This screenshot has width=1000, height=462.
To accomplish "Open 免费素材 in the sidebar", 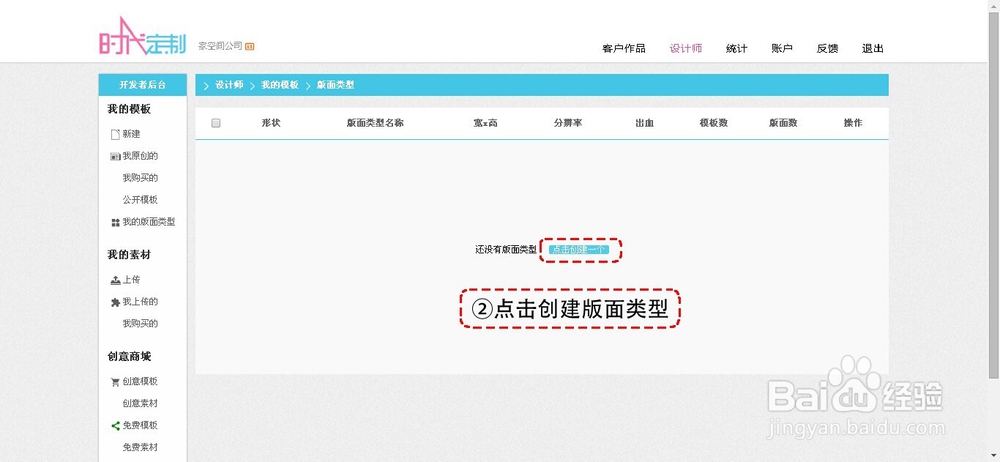I will (140, 447).
